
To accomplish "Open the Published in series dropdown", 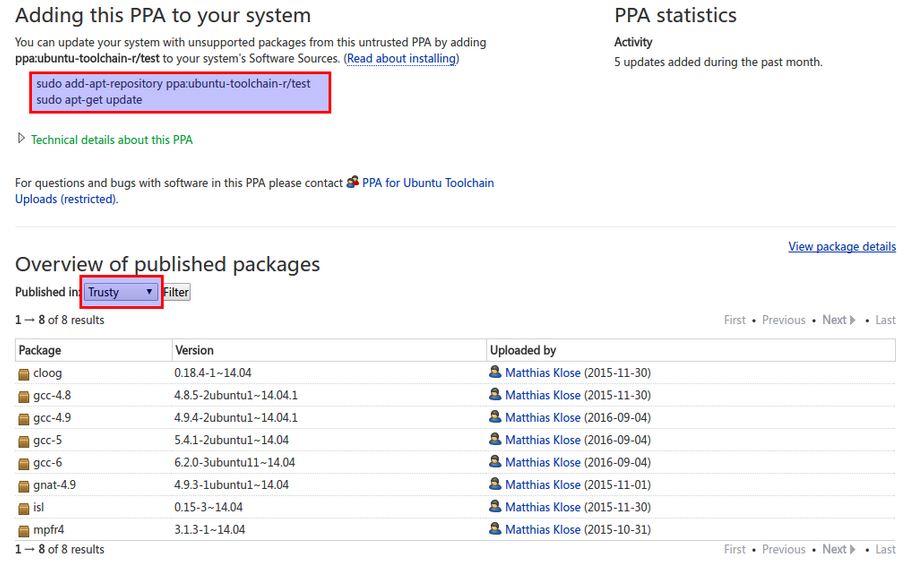I will click(120, 292).
